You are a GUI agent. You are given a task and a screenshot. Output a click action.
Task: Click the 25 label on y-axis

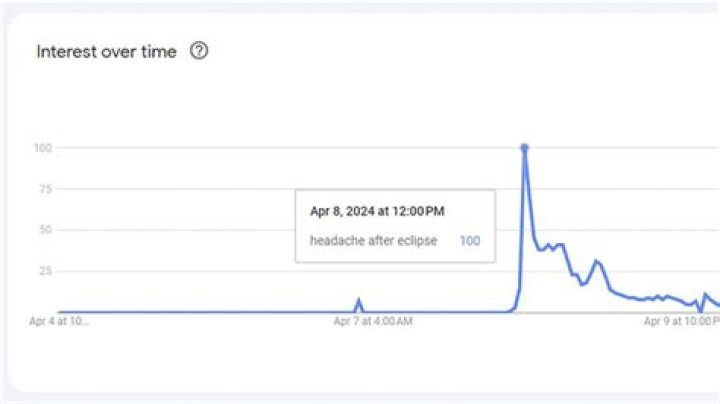tap(45, 271)
